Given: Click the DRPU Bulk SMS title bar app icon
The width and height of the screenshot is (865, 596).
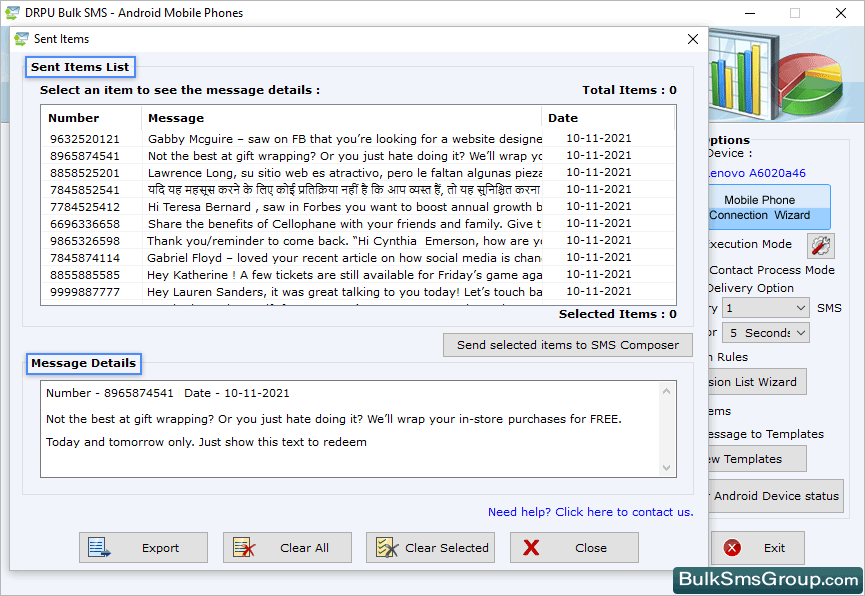Looking at the screenshot, I should (x=12, y=13).
